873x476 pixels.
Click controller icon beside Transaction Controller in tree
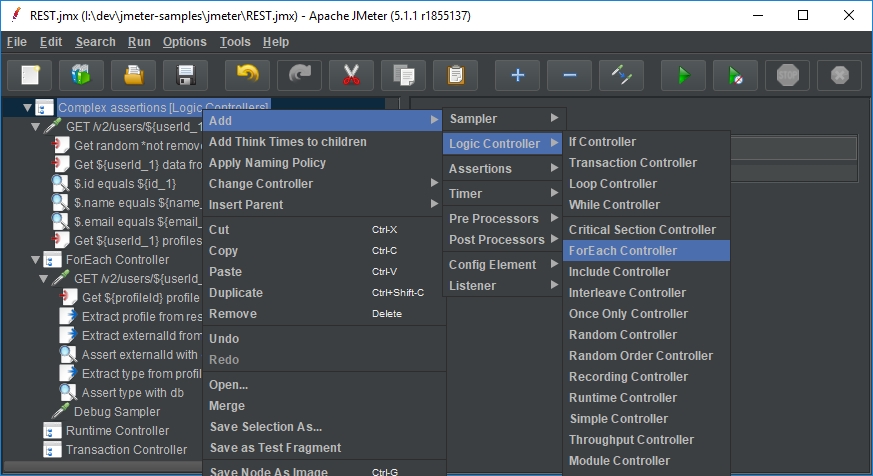52,449
